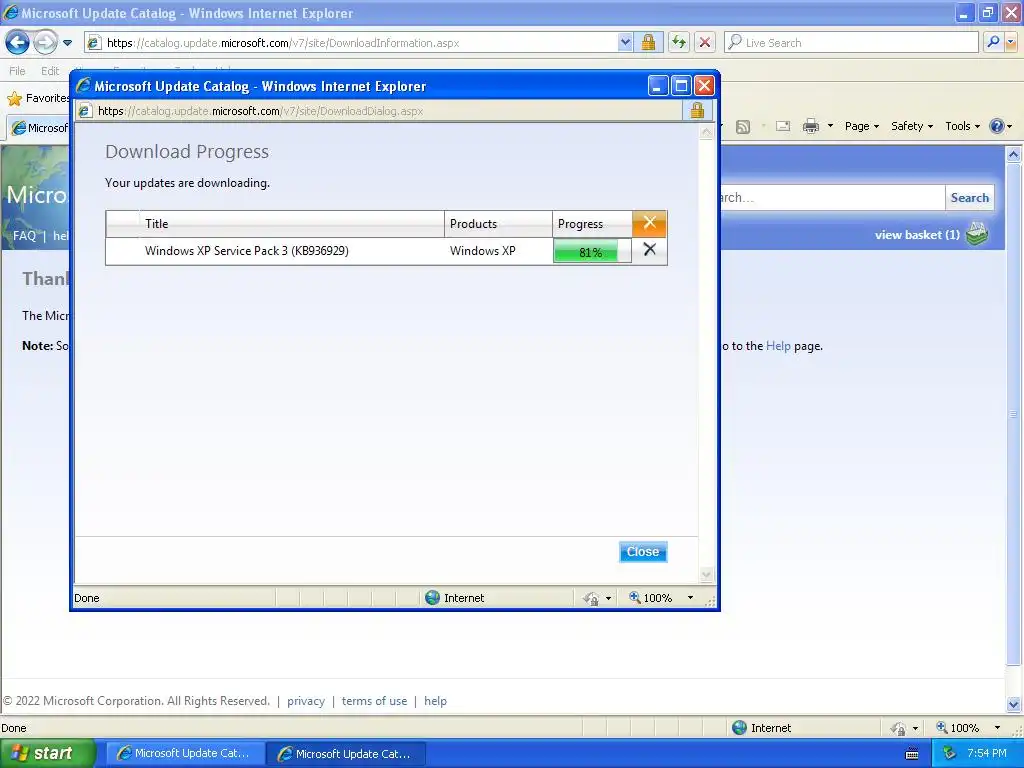This screenshot has width=1024, height=768.
Task: Cancel the Windows XP Service Pack 3 download
Action: pos(649,250)
